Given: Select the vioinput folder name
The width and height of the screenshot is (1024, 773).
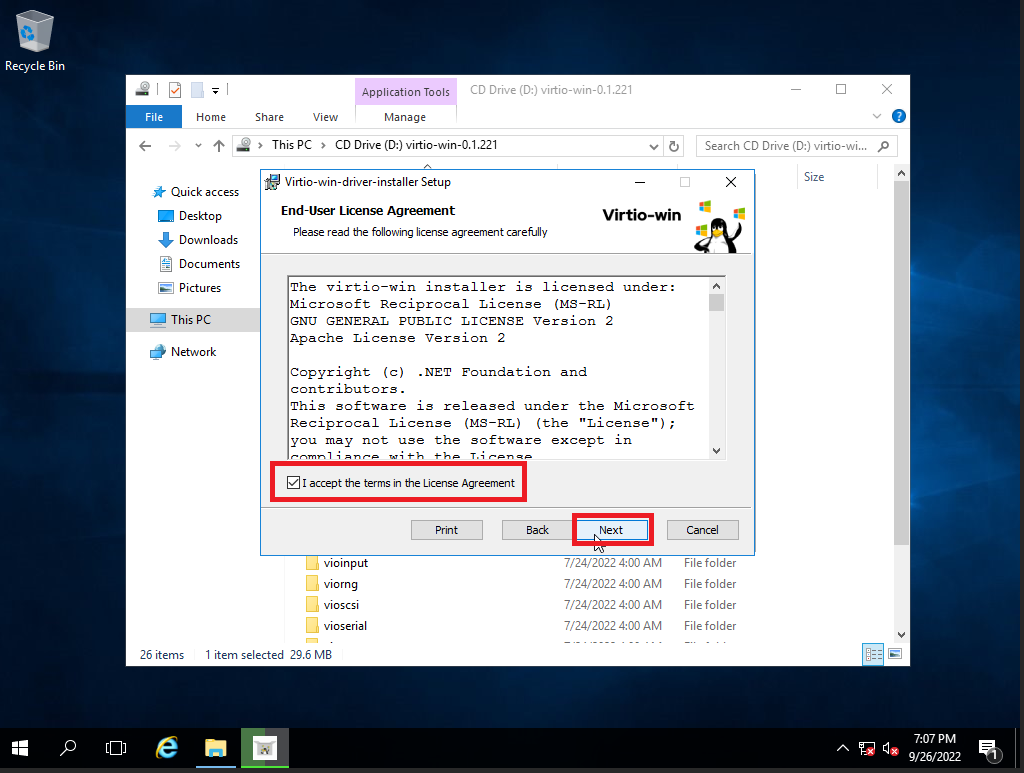Looking at the screenshot, I should 345,563.
